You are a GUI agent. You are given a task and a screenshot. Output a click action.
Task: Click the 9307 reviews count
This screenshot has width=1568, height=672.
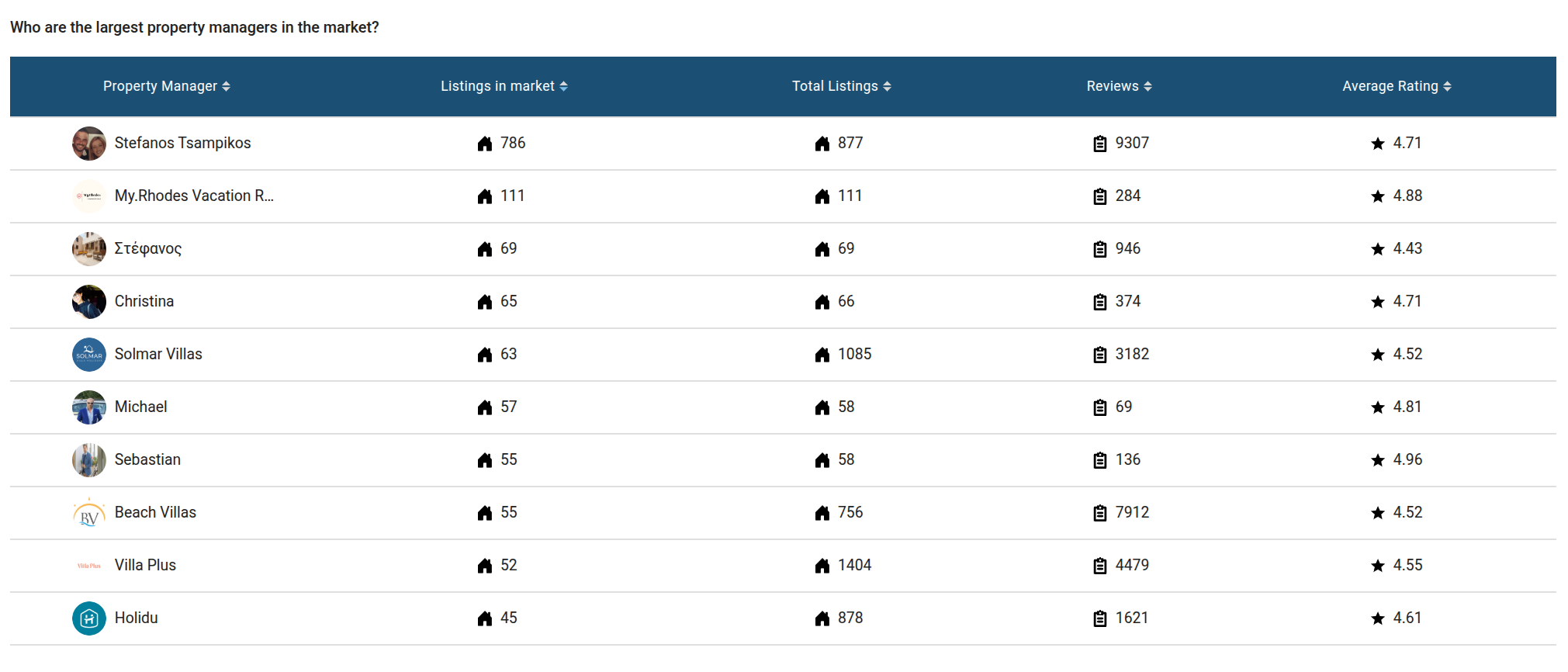pos(1132,143)
